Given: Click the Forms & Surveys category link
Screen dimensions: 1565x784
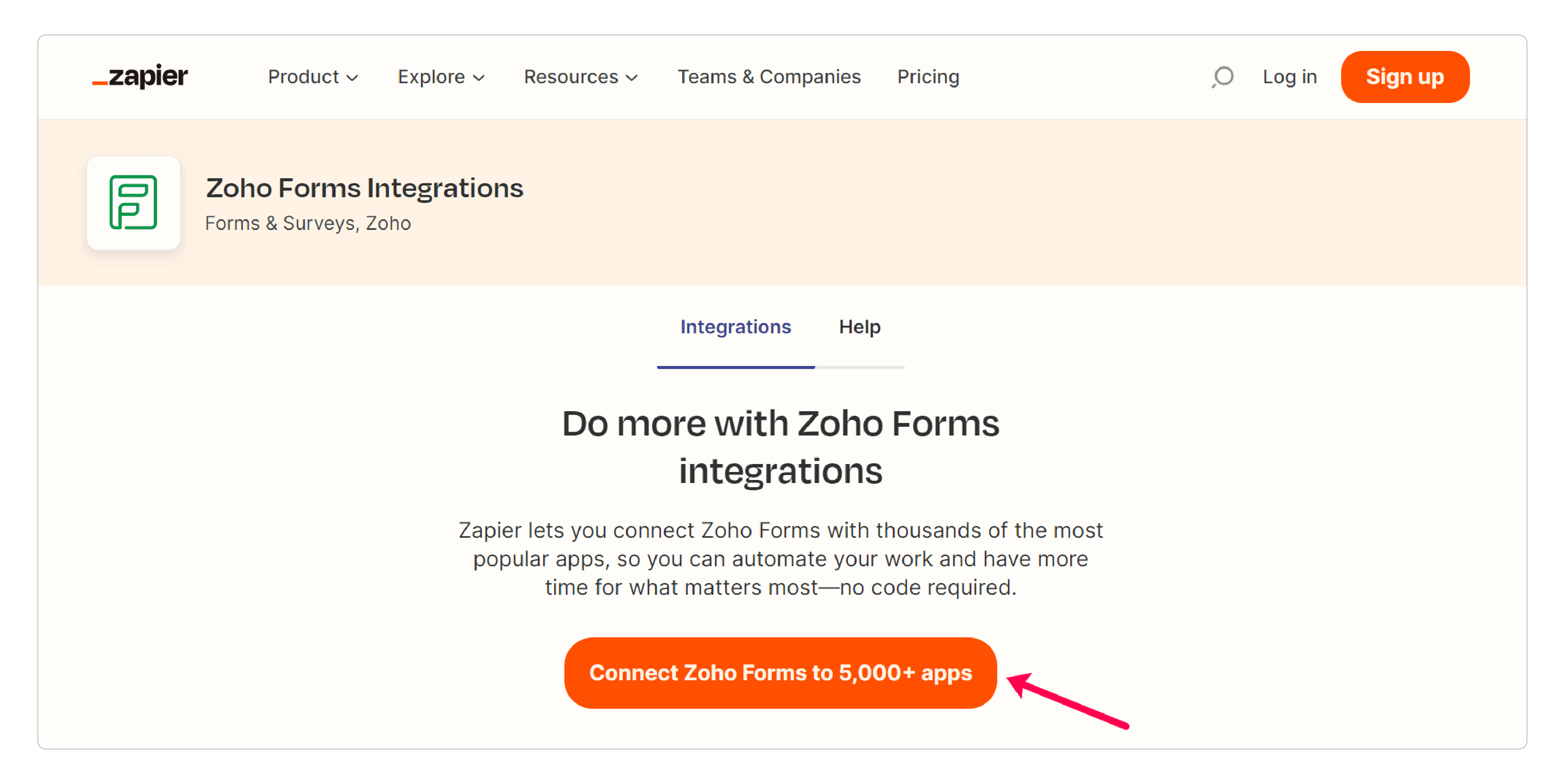Looking at the screenshot, I should (280, 223).
